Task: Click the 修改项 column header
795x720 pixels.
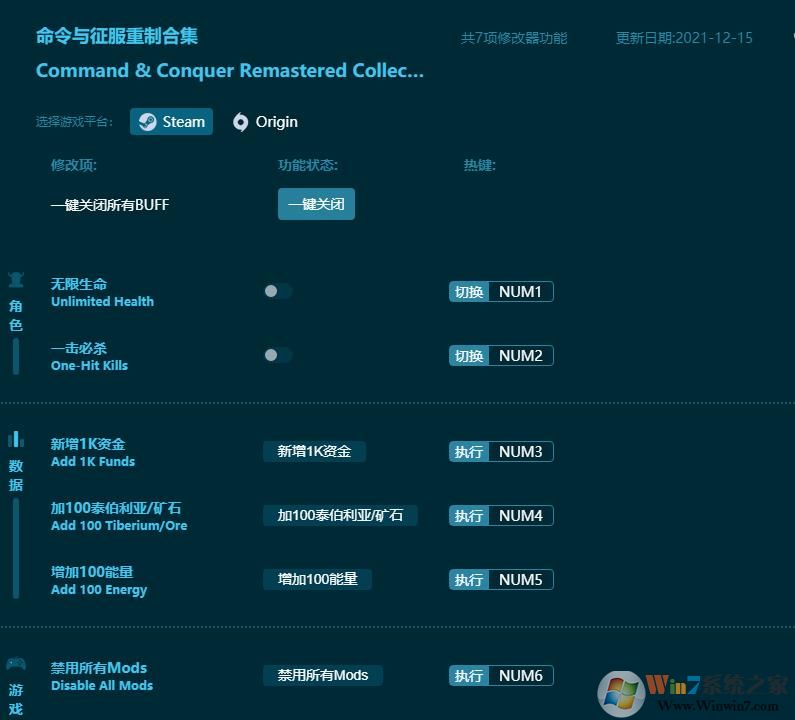Action: pyautogui.click(x=74, y=165)
